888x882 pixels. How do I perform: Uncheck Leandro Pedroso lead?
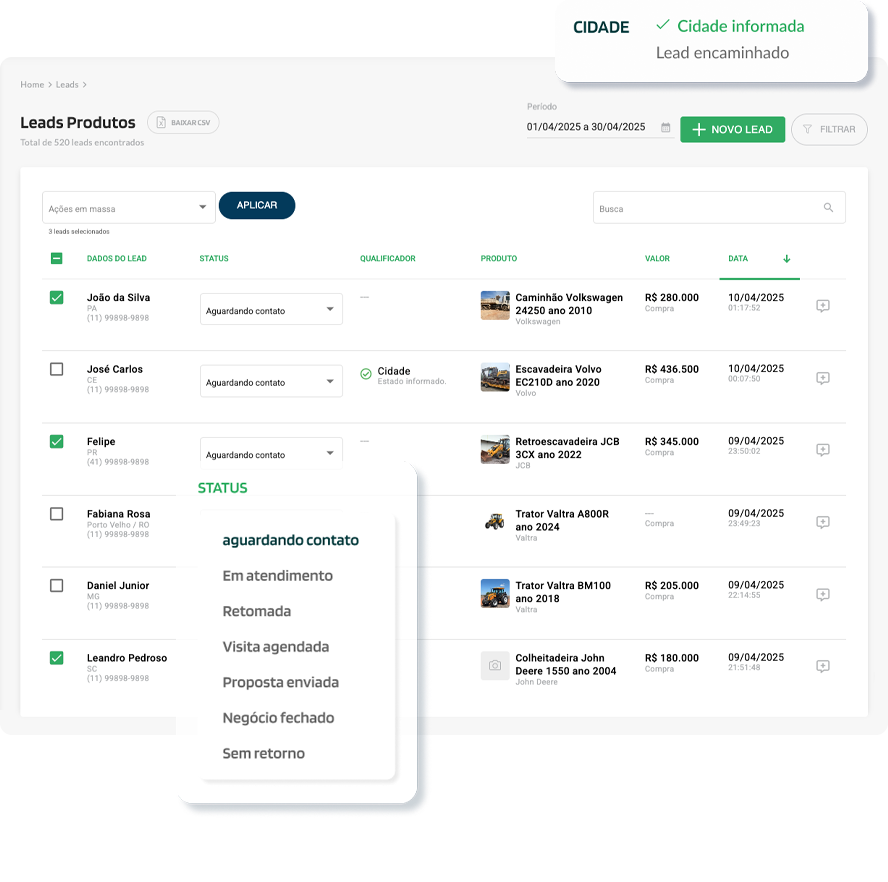(x=56, y=658)
